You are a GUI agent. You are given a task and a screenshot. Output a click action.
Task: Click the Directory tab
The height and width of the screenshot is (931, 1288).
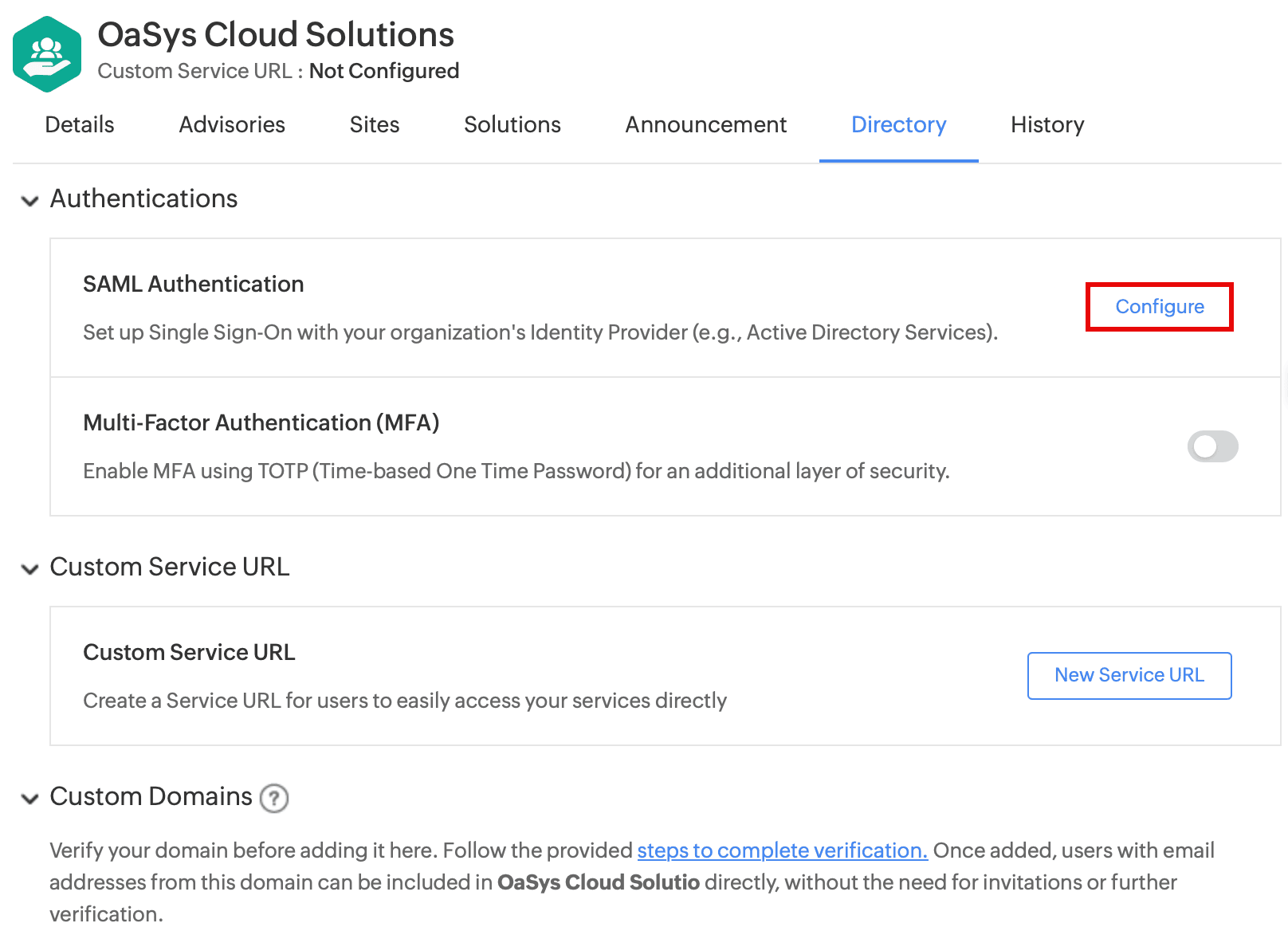click(898, 125)
